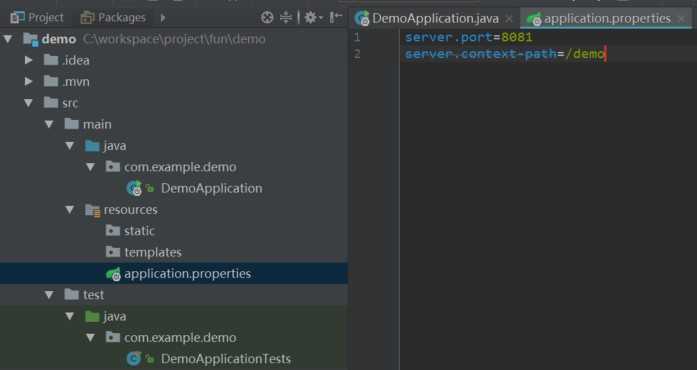
Task: Click the application.properties Spring leaf icon in tree
Action: pyautogui.click(x=113, y=273)
